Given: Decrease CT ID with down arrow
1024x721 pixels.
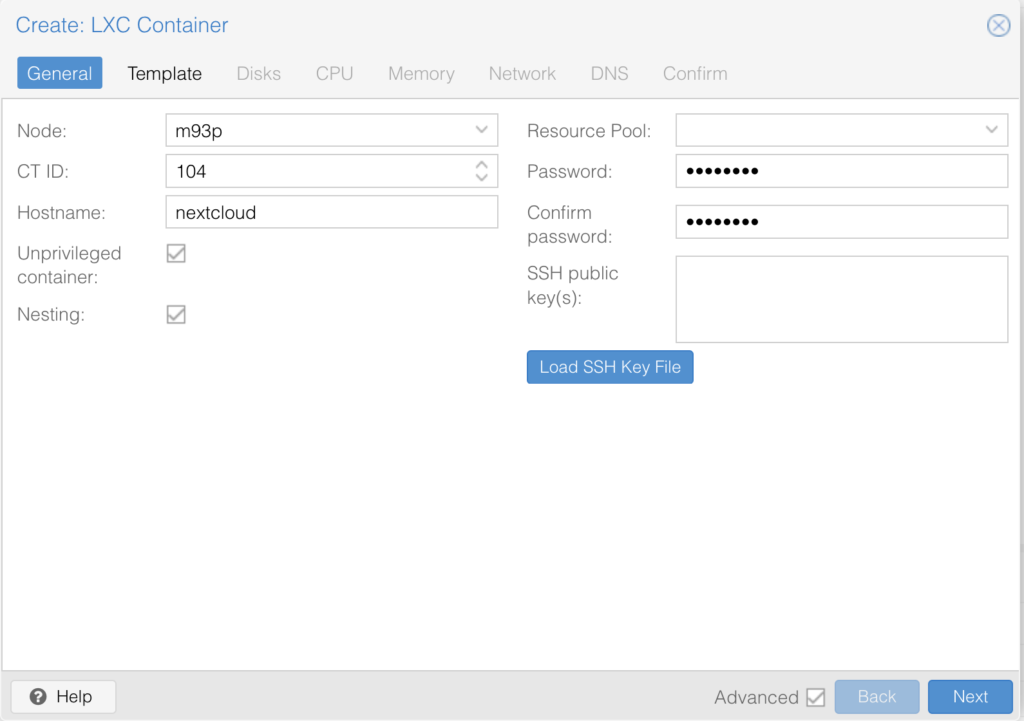Looking at the screenshot, I should coord(481,178).
